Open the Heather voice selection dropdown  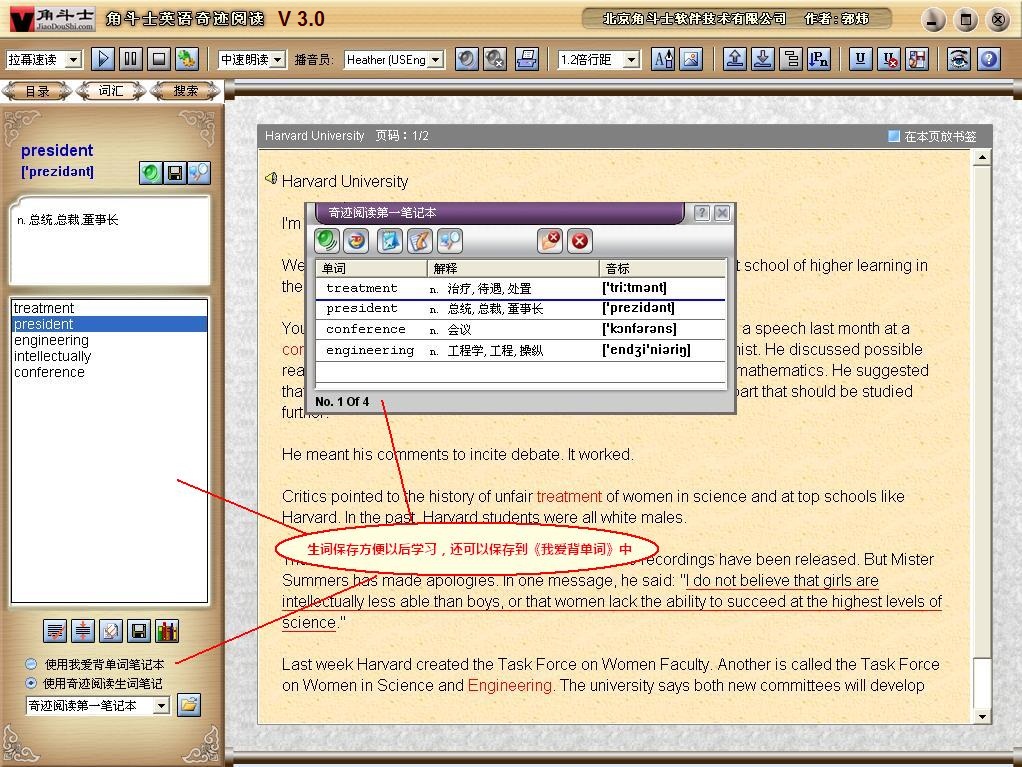434,60
